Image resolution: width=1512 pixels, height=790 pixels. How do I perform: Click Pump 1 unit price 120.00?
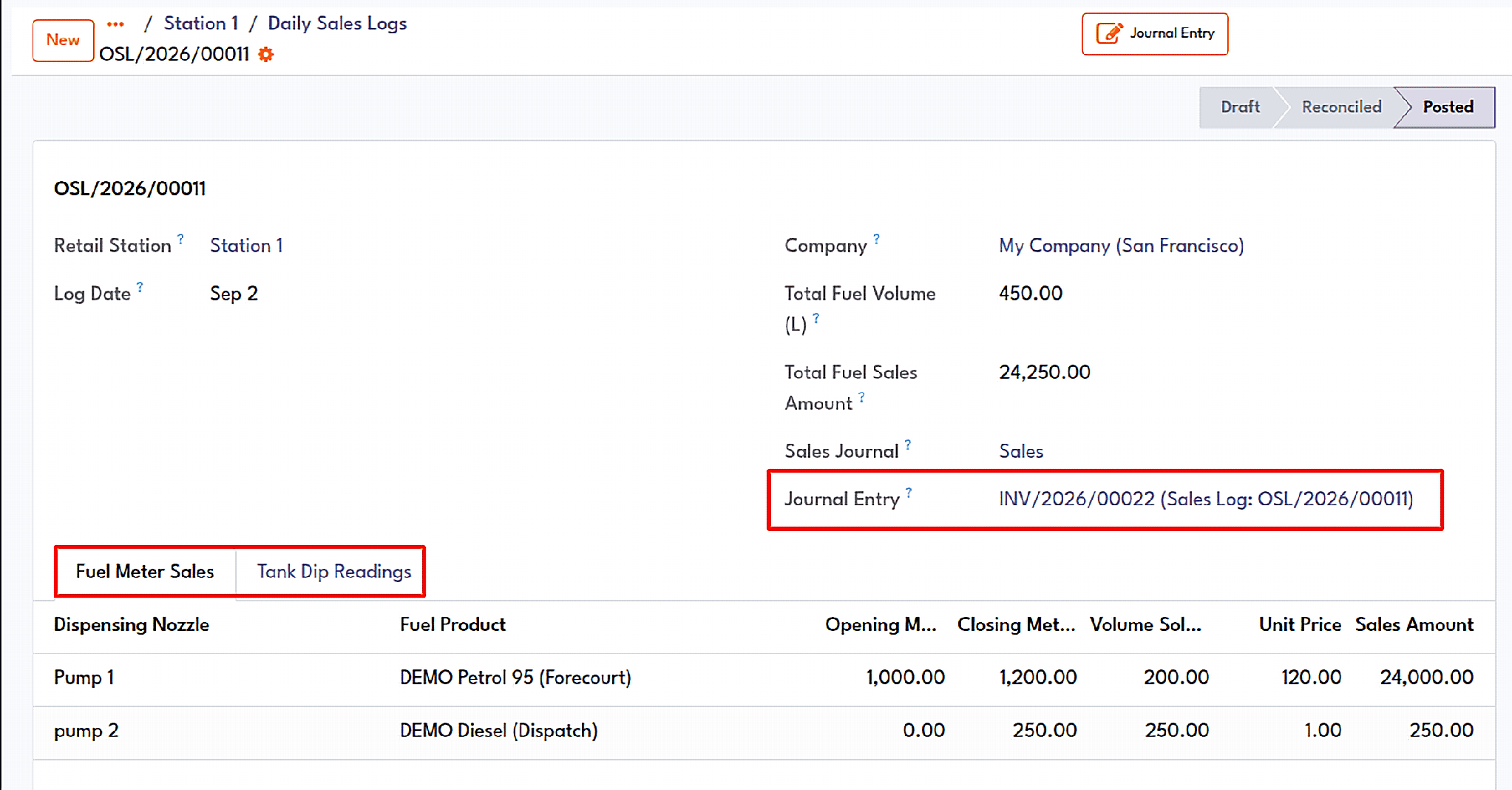point(1311,678)
